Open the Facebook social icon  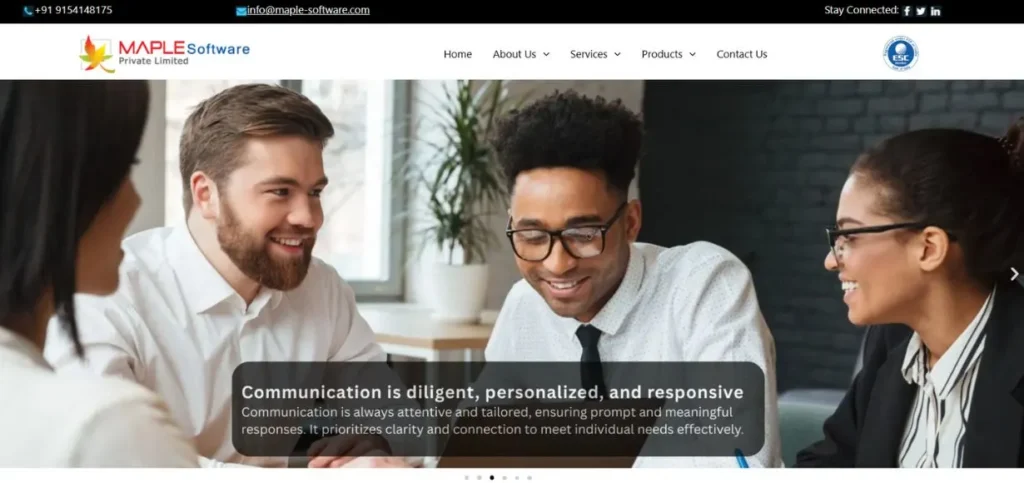906,11
